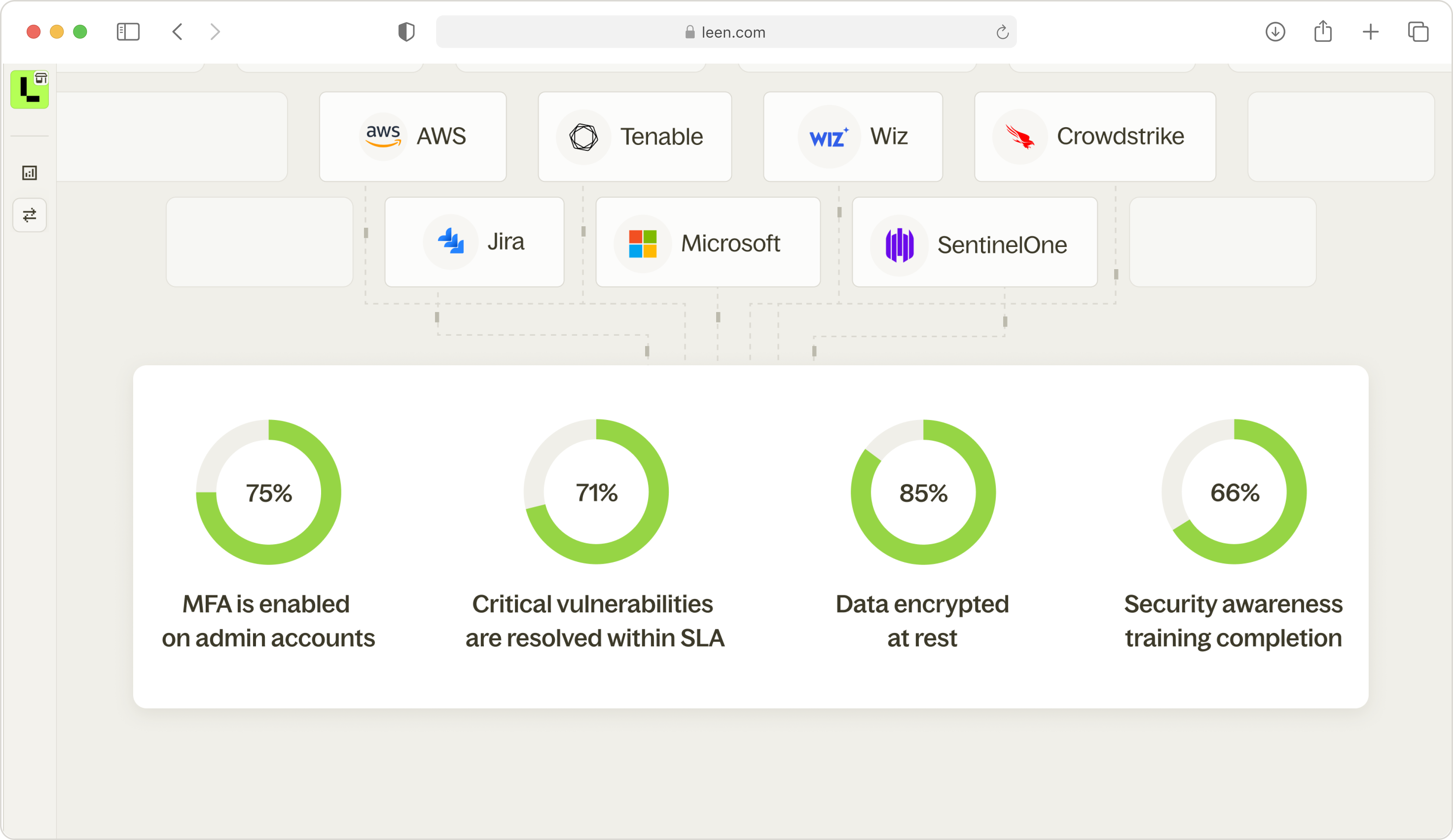Maximize the window with the green button
The image size is (1453, 840).
[80, 32]
